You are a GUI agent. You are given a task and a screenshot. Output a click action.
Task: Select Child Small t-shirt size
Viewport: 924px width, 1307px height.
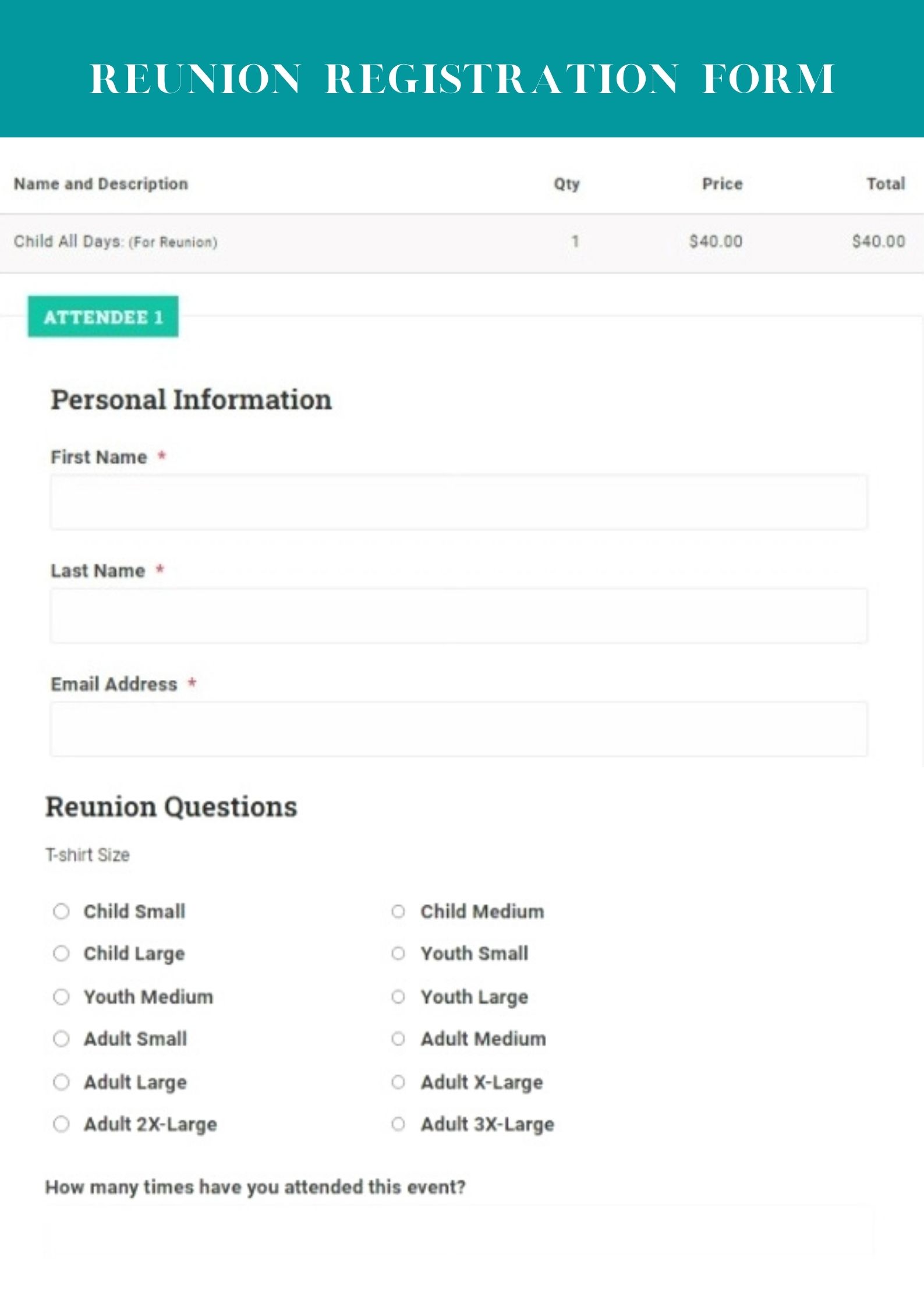(x=61, y=911)
